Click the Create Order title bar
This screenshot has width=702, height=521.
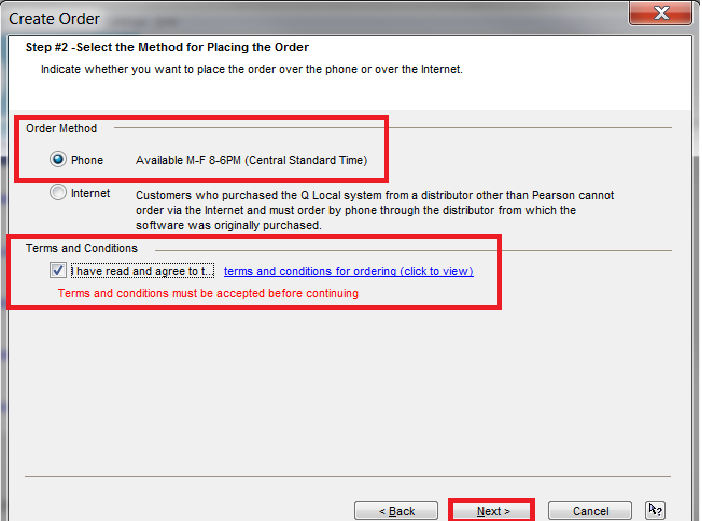(300, 17)
